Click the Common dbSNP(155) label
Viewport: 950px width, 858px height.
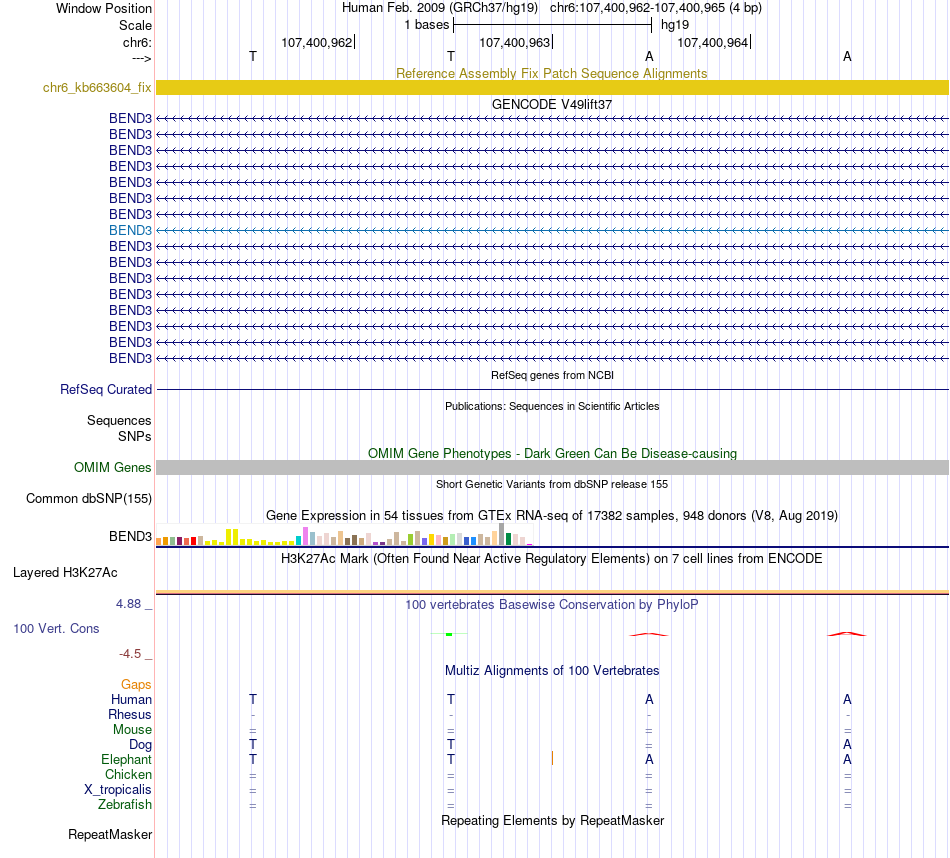coord(89,498)
